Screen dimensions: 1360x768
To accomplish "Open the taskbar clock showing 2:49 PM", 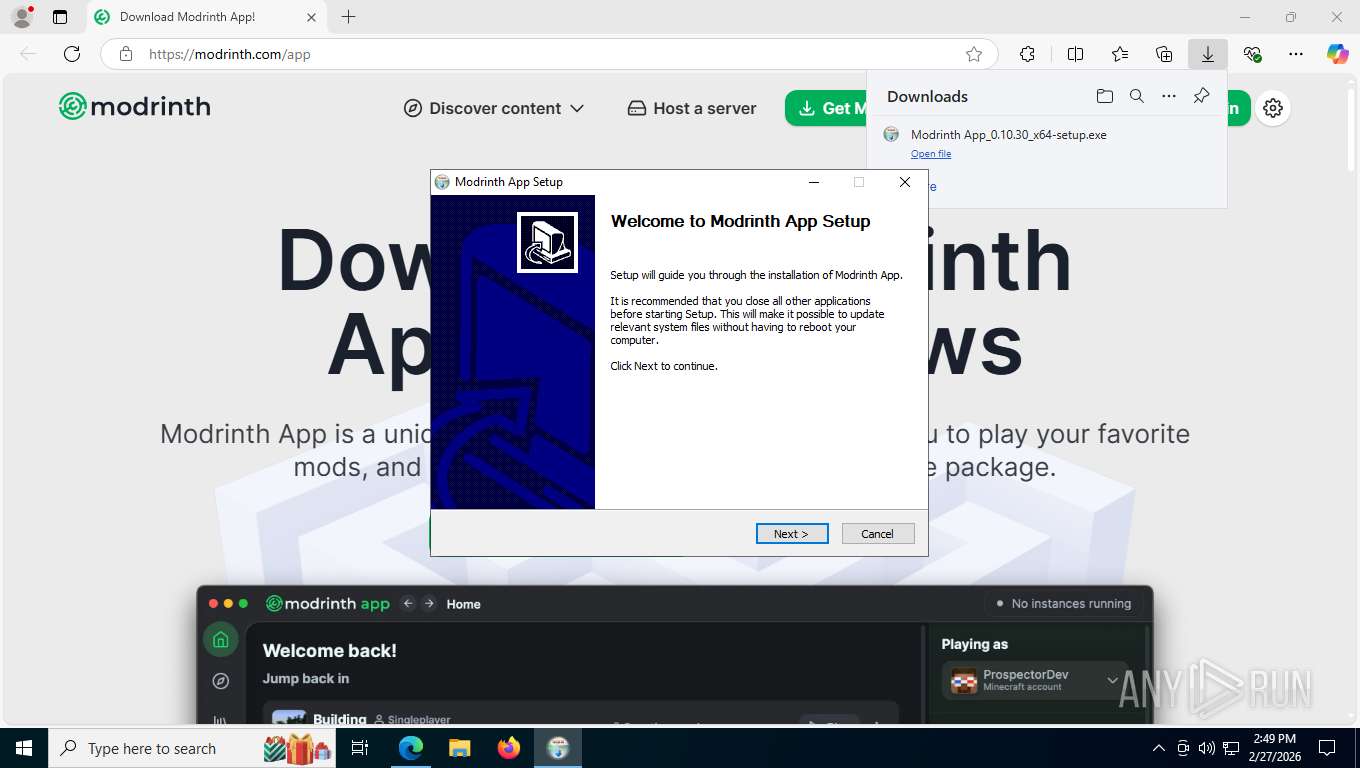I will [1273, 748].
